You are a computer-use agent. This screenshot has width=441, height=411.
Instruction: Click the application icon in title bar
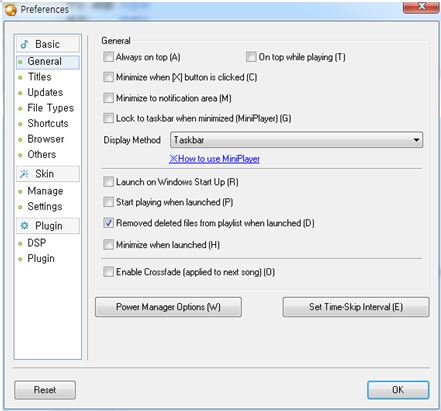[x=11, y=10]
